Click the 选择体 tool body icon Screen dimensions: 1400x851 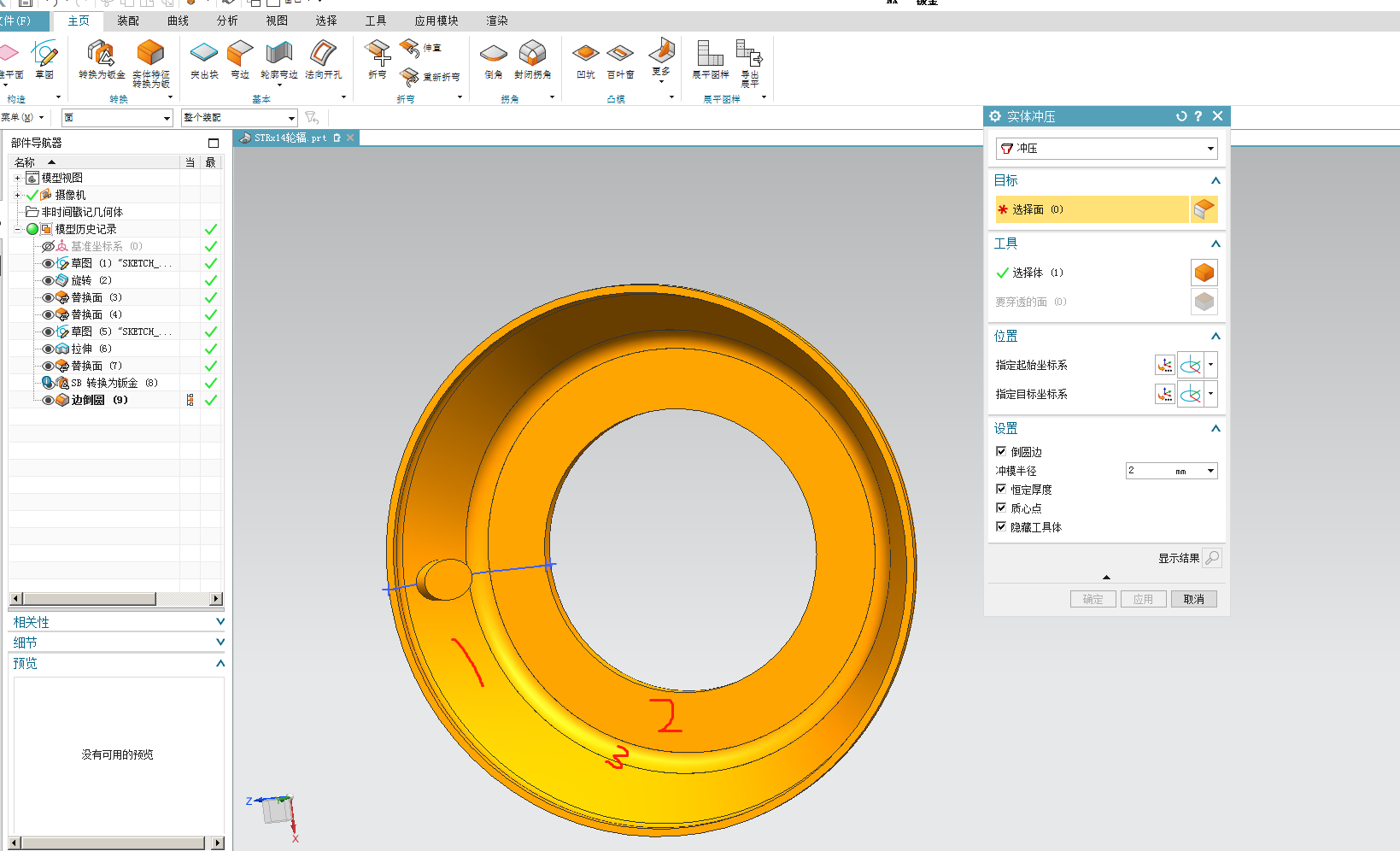(x=1204, y=273)
